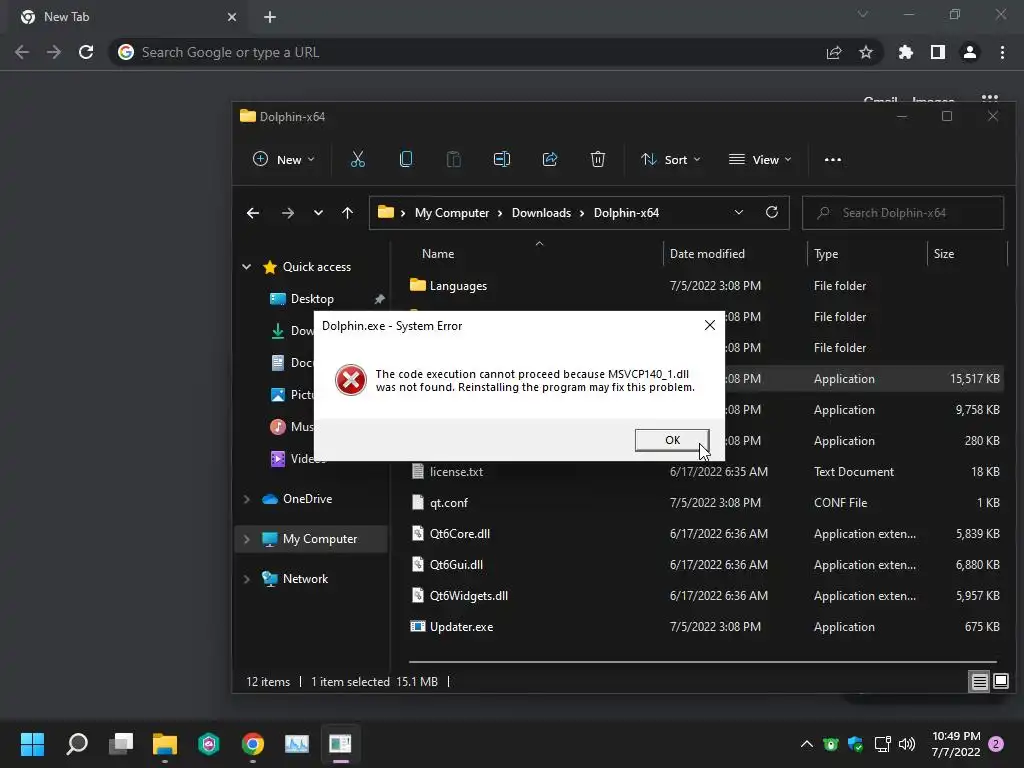Go forward in File Explorer
1024x768 pixels.
287,213
